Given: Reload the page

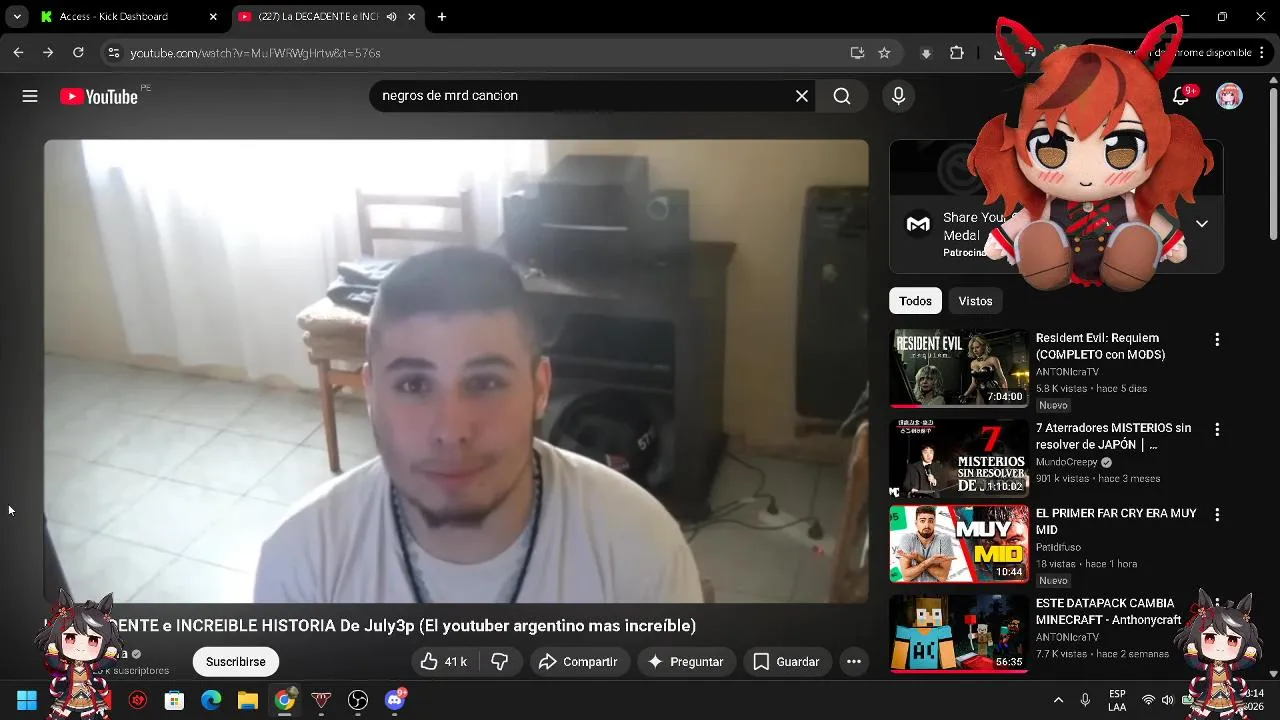Looking at the screenshot, I should tap(78, 53).
